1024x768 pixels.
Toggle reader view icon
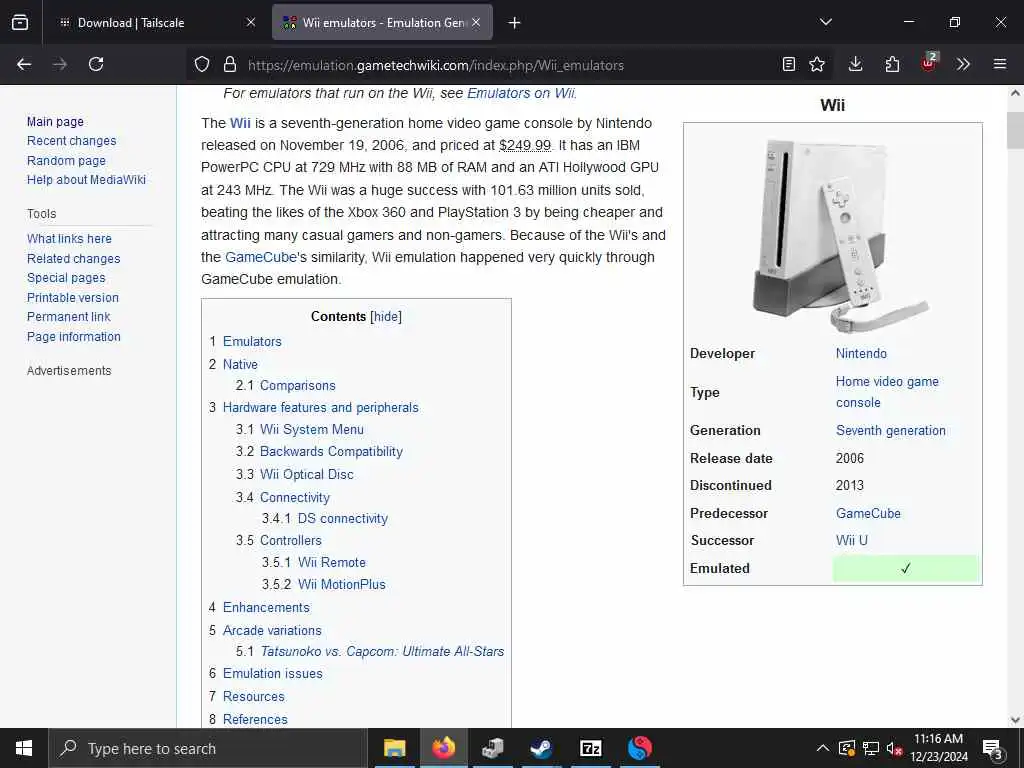point(789,64)
